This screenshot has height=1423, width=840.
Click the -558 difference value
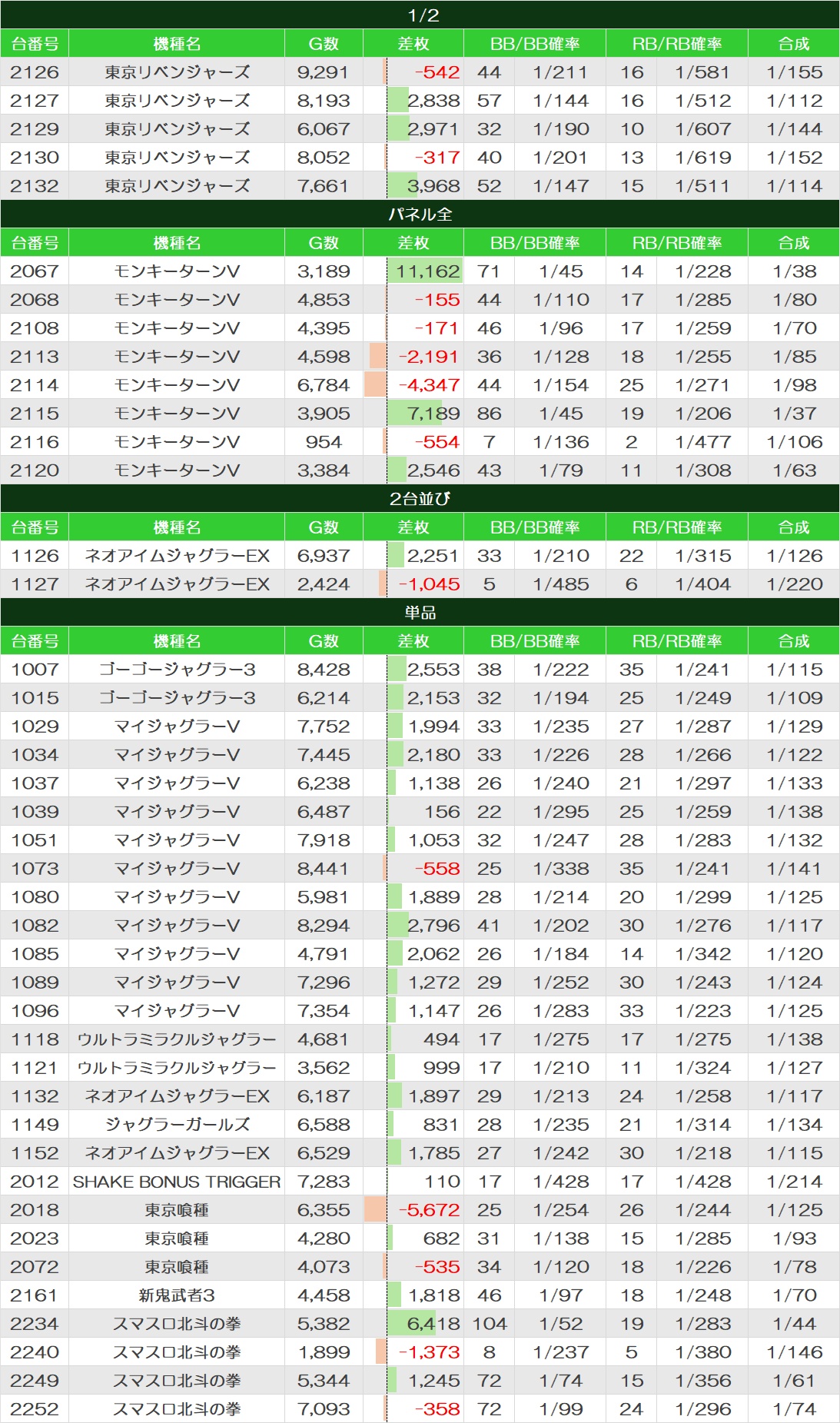[x=437, y=869]
